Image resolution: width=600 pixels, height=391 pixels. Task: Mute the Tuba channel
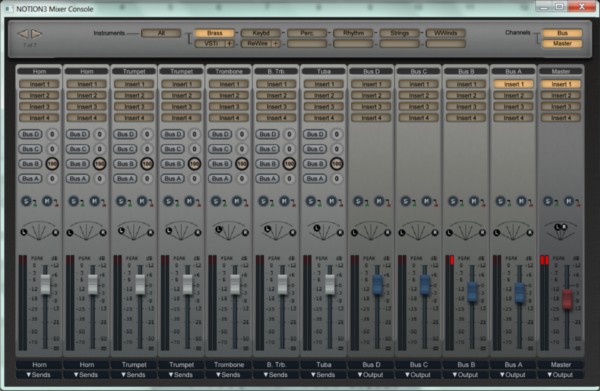tap(332, 201)
